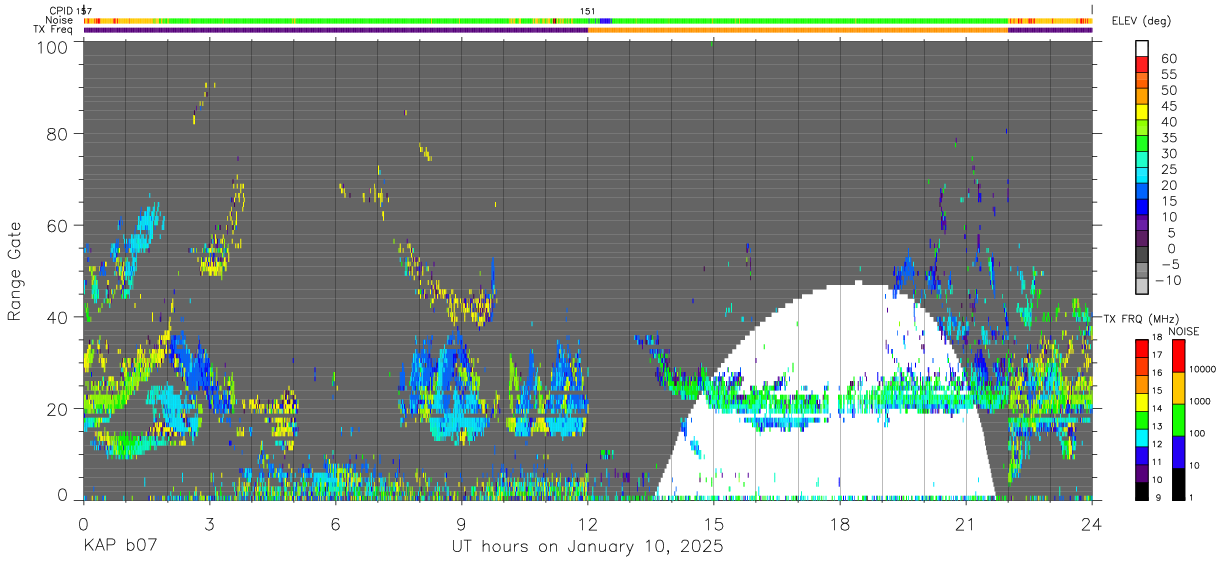Click the 24 tick on the UT hours axis
Image resolution: width=1228 pixels, height=567 pixels.
(1091, 524)
